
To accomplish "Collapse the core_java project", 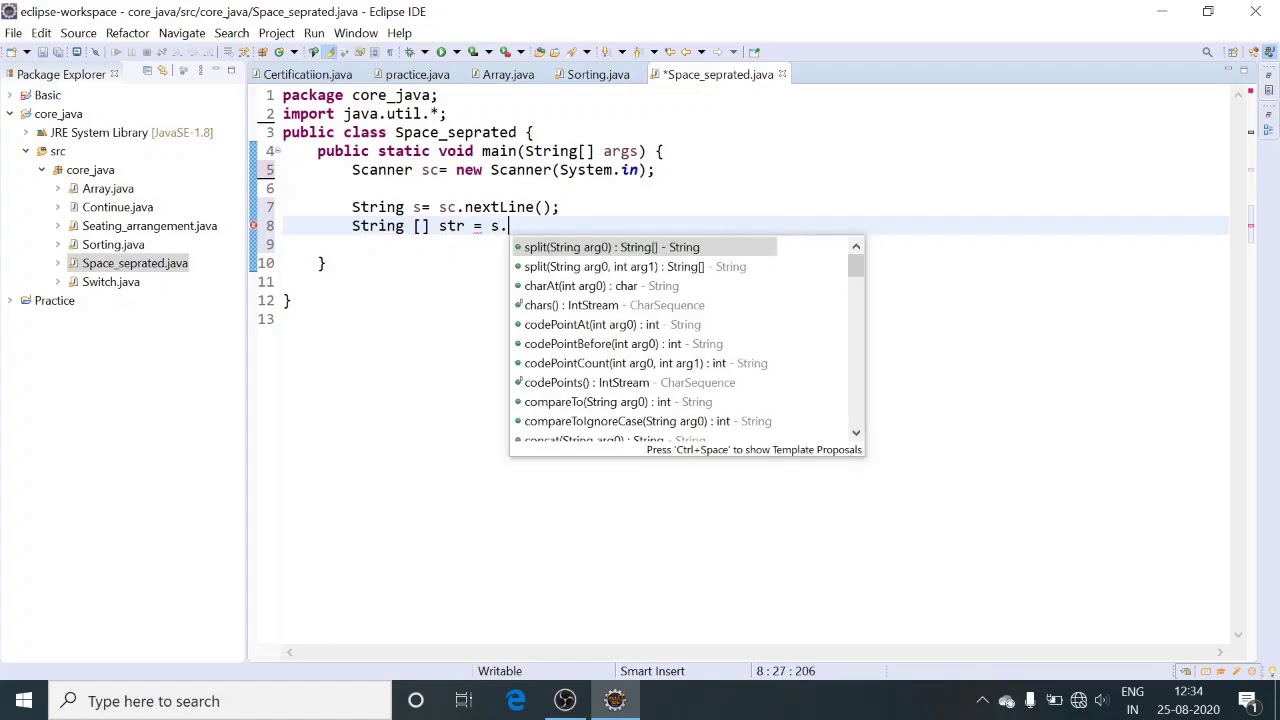I will point(10,114).
